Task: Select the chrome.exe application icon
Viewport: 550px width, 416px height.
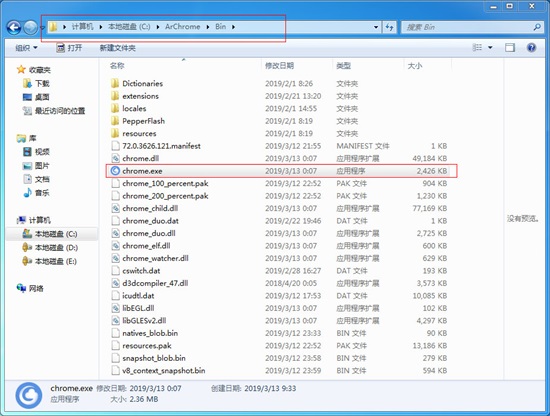Action: 115,171
